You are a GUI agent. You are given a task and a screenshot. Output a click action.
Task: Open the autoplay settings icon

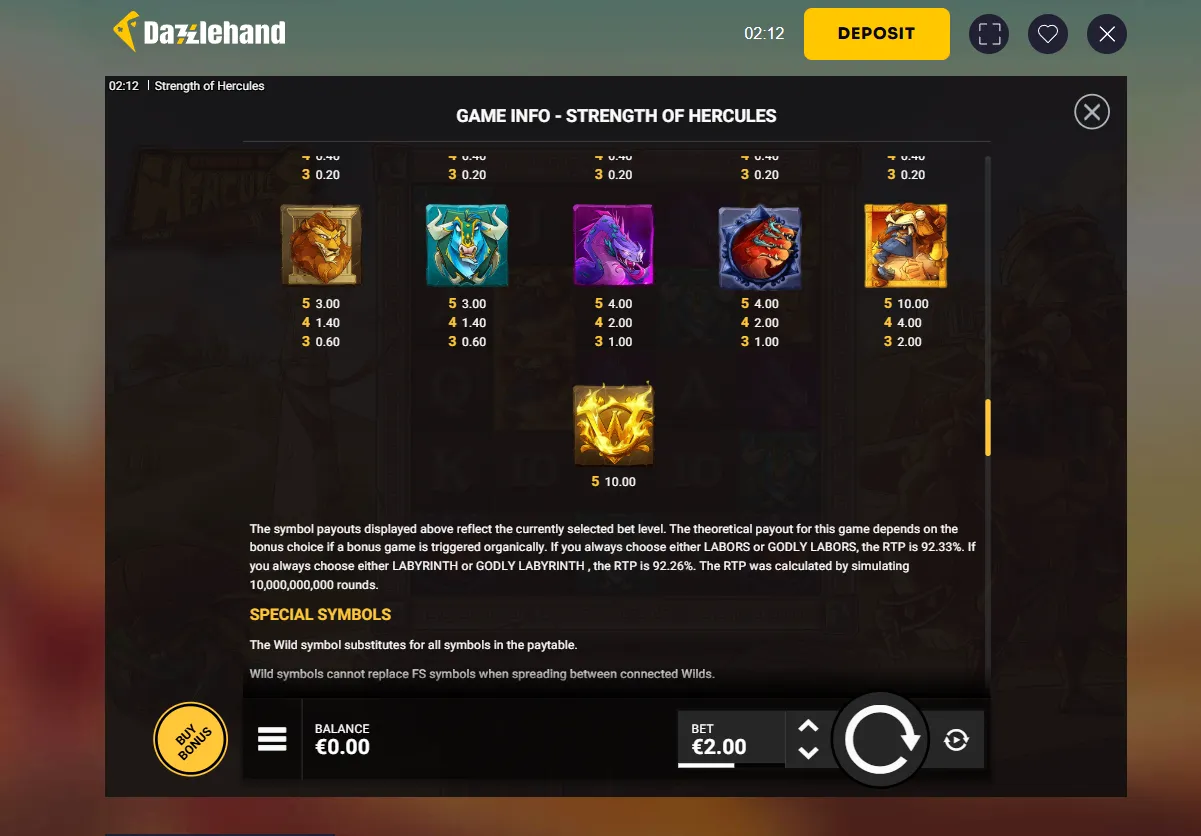(956, 739)
